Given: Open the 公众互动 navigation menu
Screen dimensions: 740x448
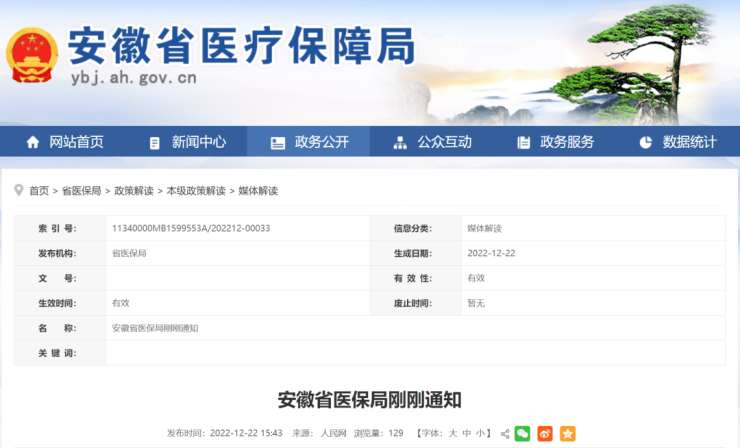Looking at the screenshot, I should (x=432, y=142).
